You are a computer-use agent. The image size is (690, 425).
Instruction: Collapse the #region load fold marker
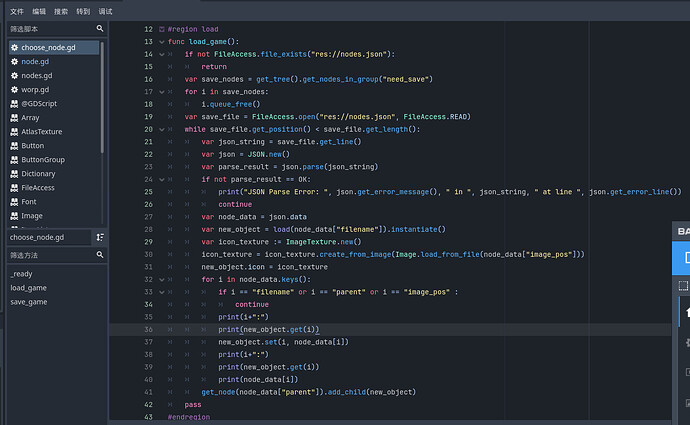(161, 29)
